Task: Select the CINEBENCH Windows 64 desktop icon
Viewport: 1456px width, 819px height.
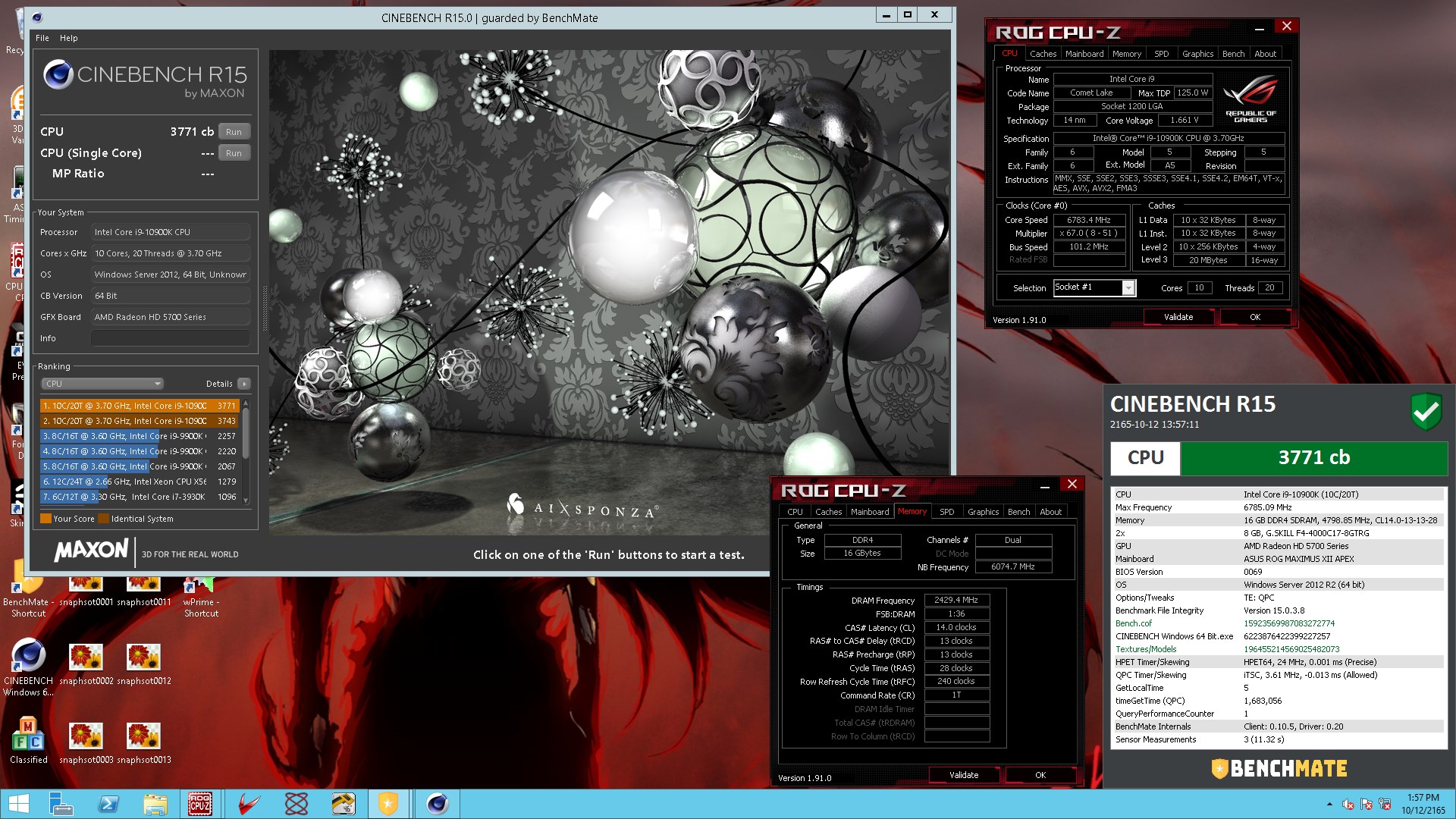Action: click(x=28, y=667)
